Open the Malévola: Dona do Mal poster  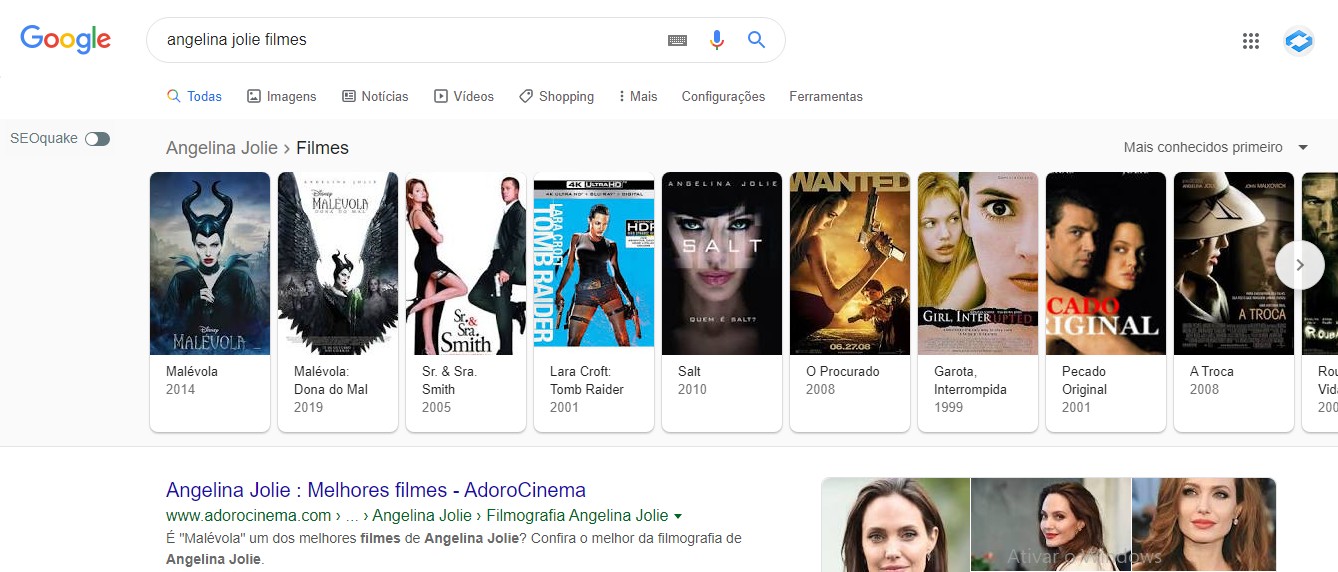(338, 263)
